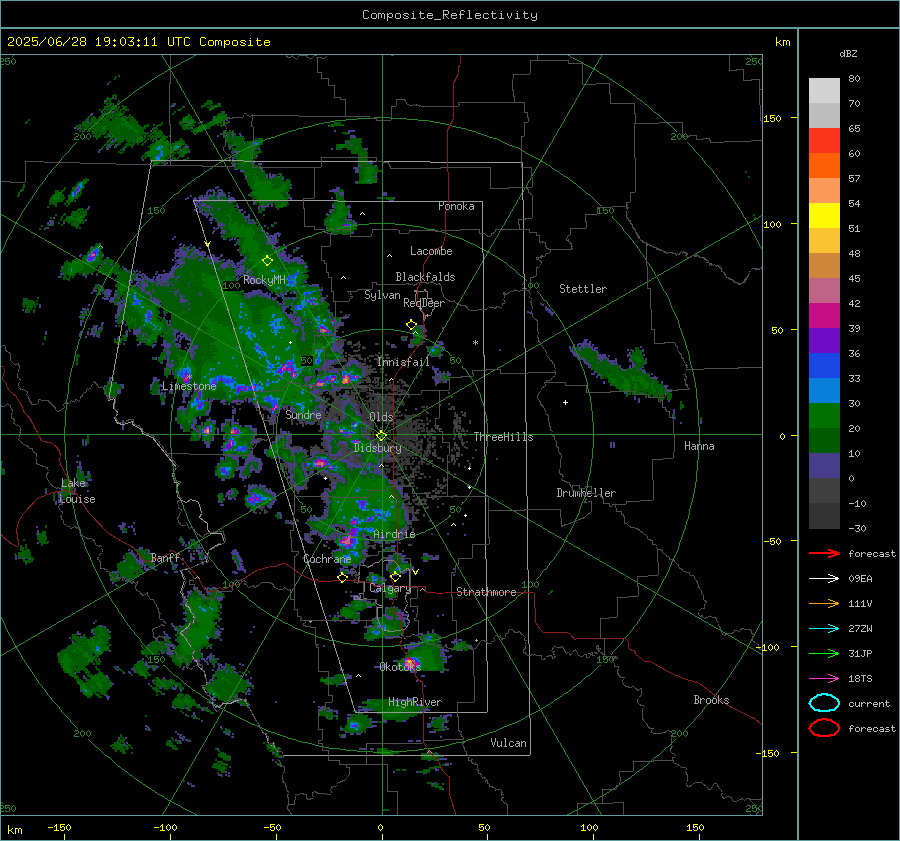The image size is (900, 841).
Task: Click the yellow diamond marker above RockyMH
Action: pyautogui.click(x=267, y=261)
